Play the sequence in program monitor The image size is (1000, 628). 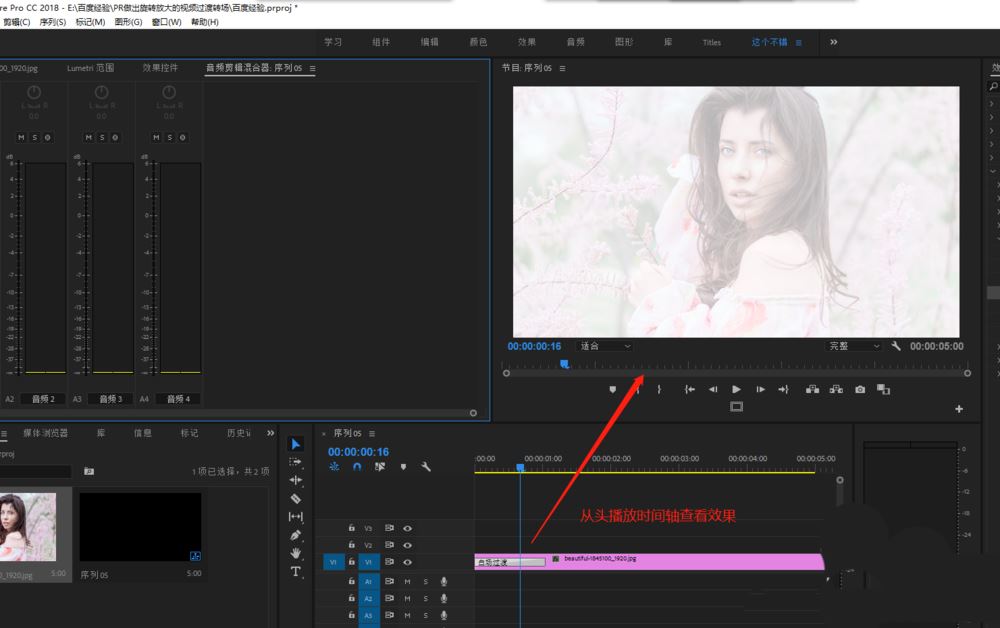(x=737, y=390)
